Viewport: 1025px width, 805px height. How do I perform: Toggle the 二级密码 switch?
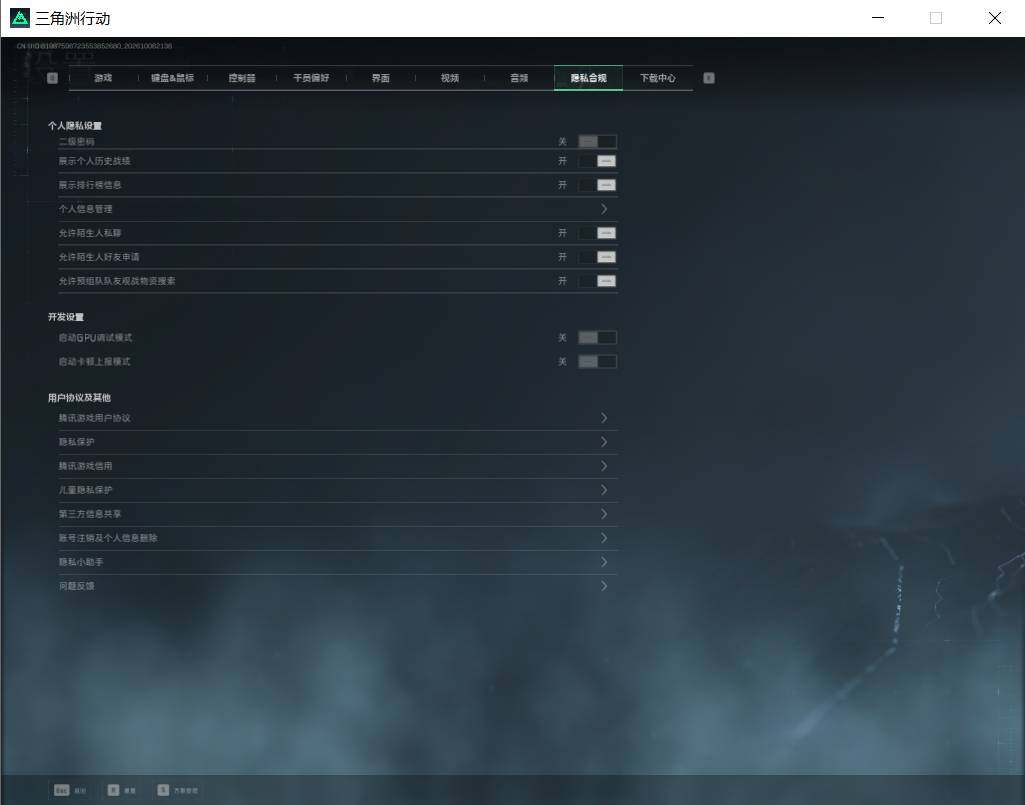tap(597, 141)
